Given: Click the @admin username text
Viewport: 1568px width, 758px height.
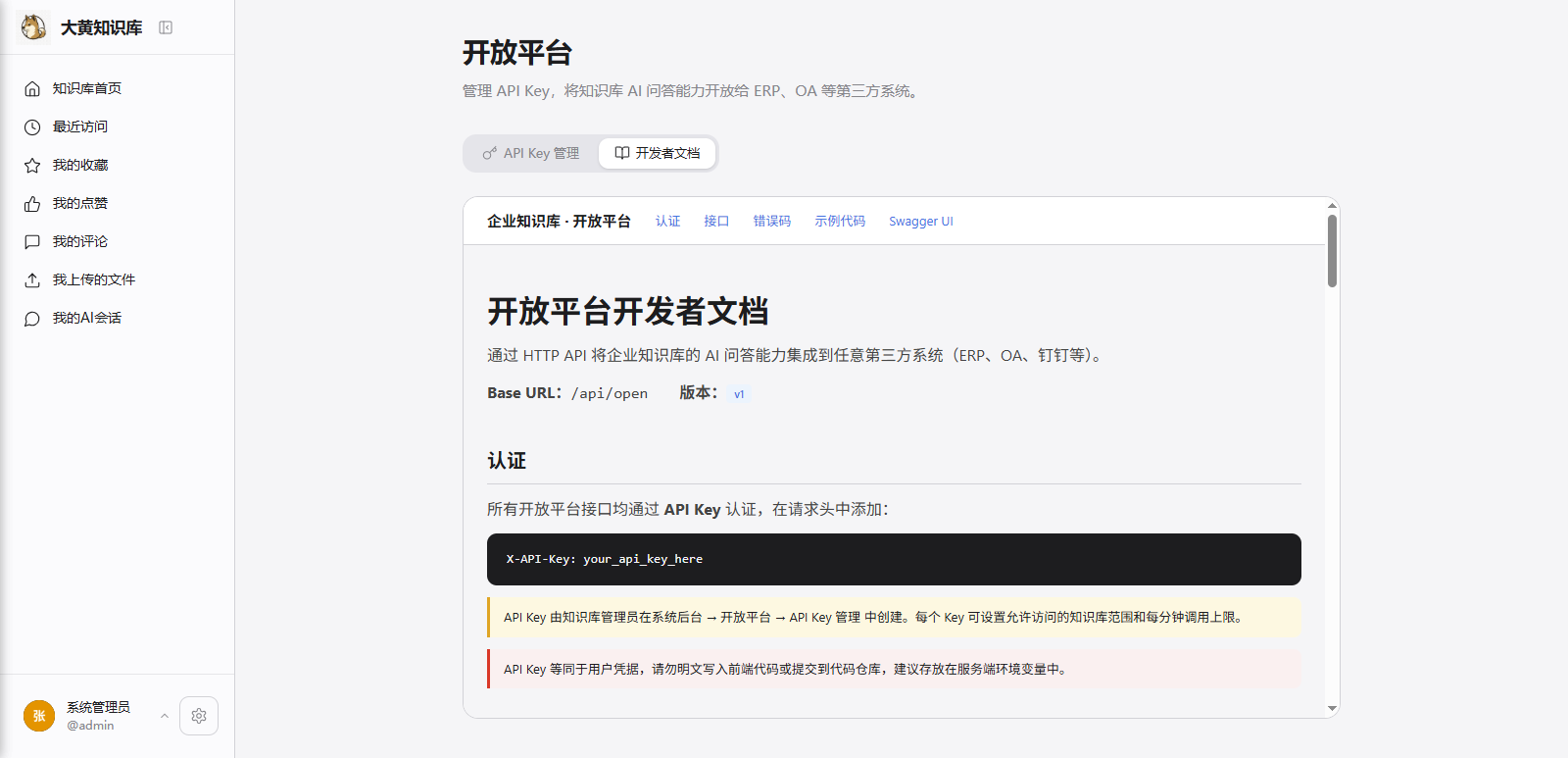Looking at the screenshot, I should pos(90,726).
